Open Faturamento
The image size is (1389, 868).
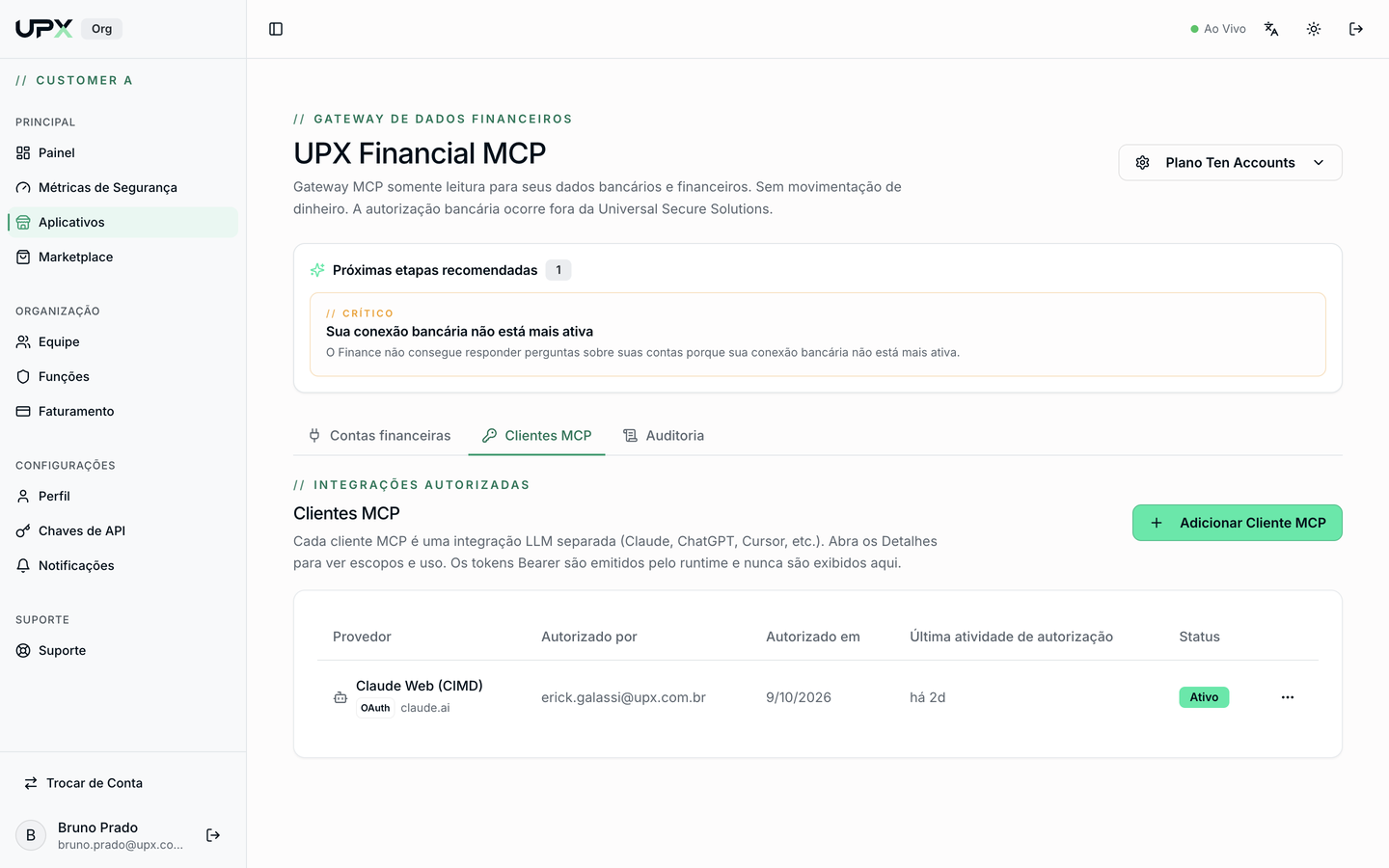click(x=123, y=411)
